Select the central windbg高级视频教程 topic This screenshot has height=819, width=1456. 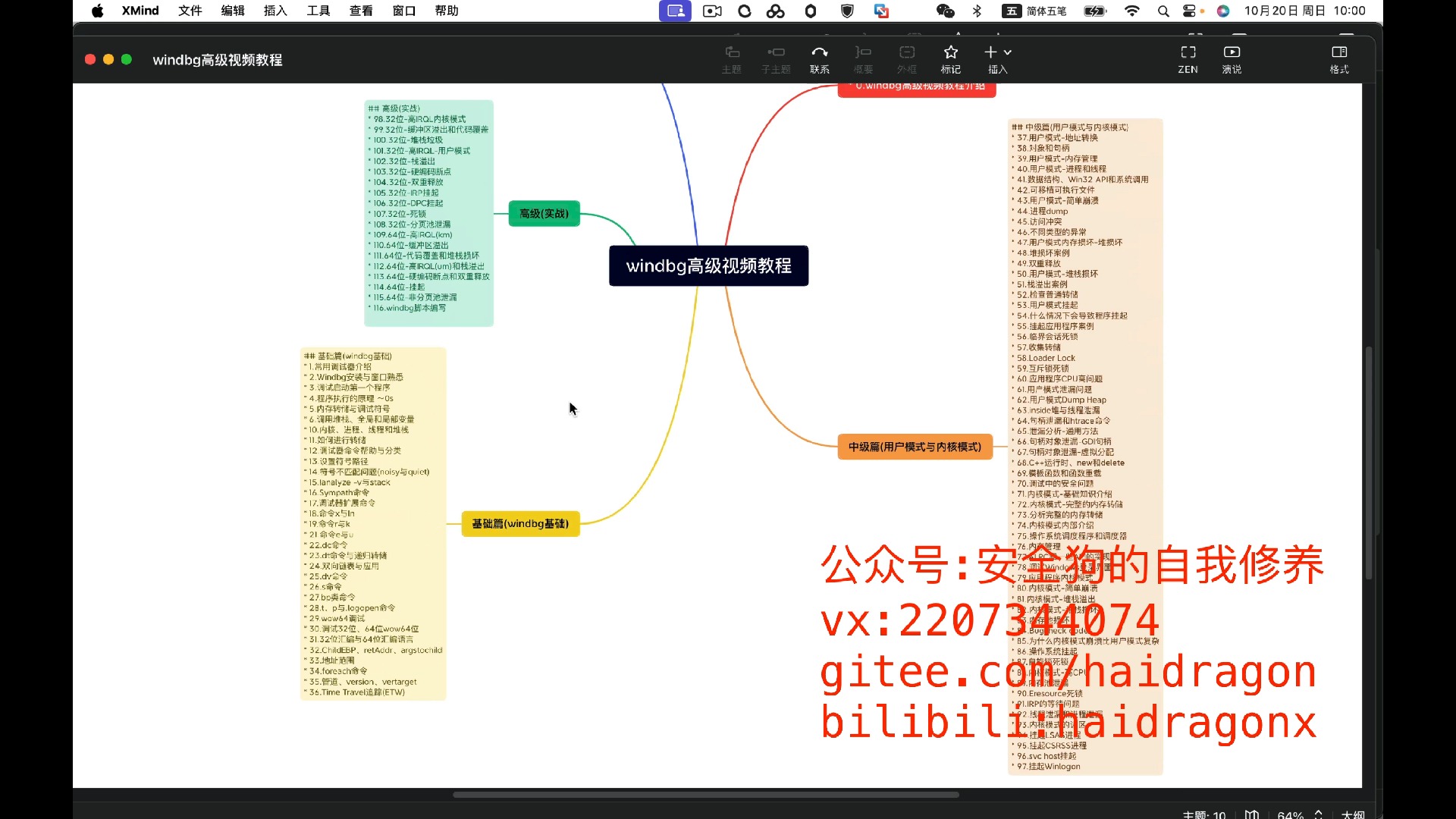click(708, 266)
